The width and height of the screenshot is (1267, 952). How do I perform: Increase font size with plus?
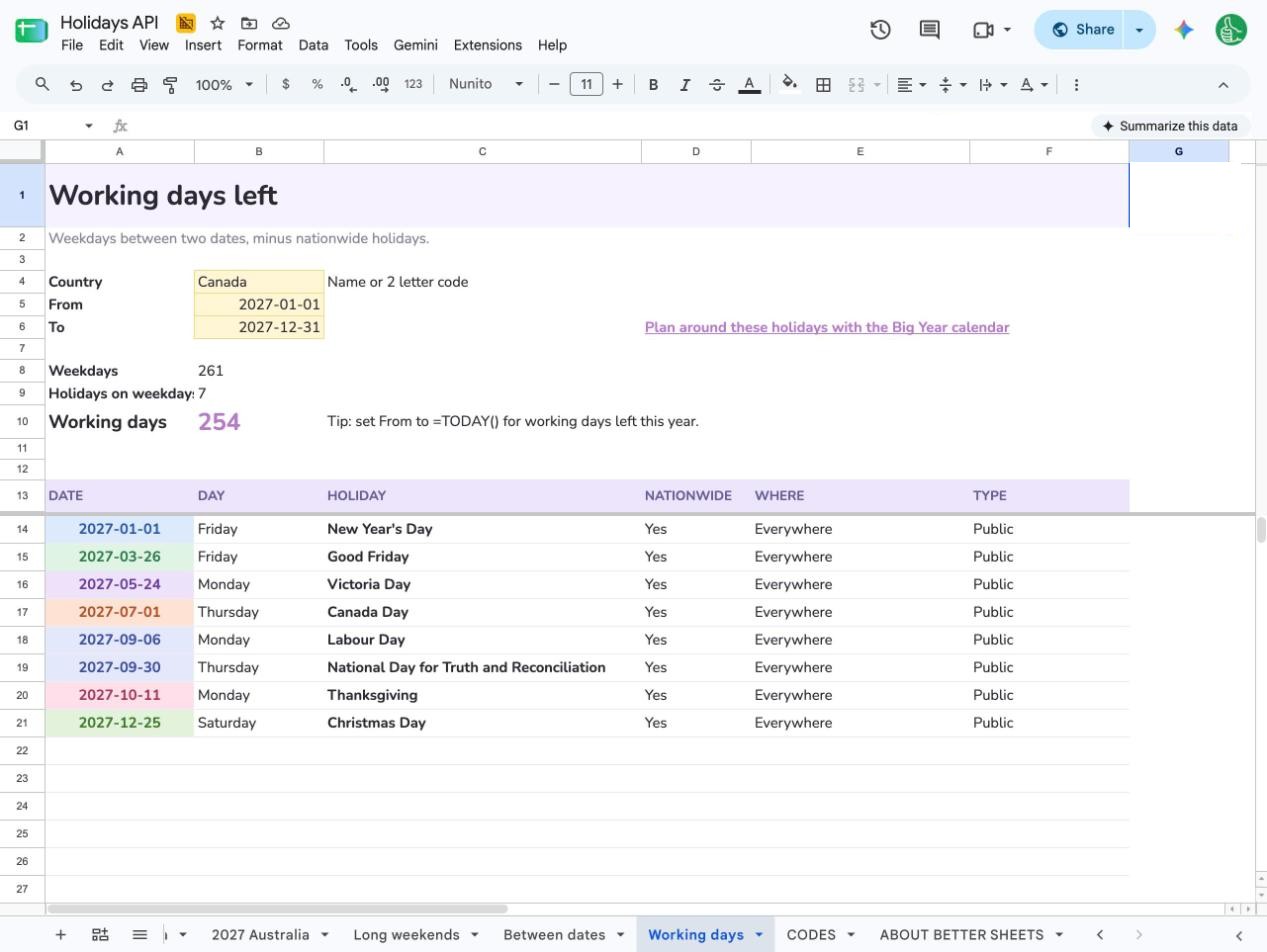[617, 85]
